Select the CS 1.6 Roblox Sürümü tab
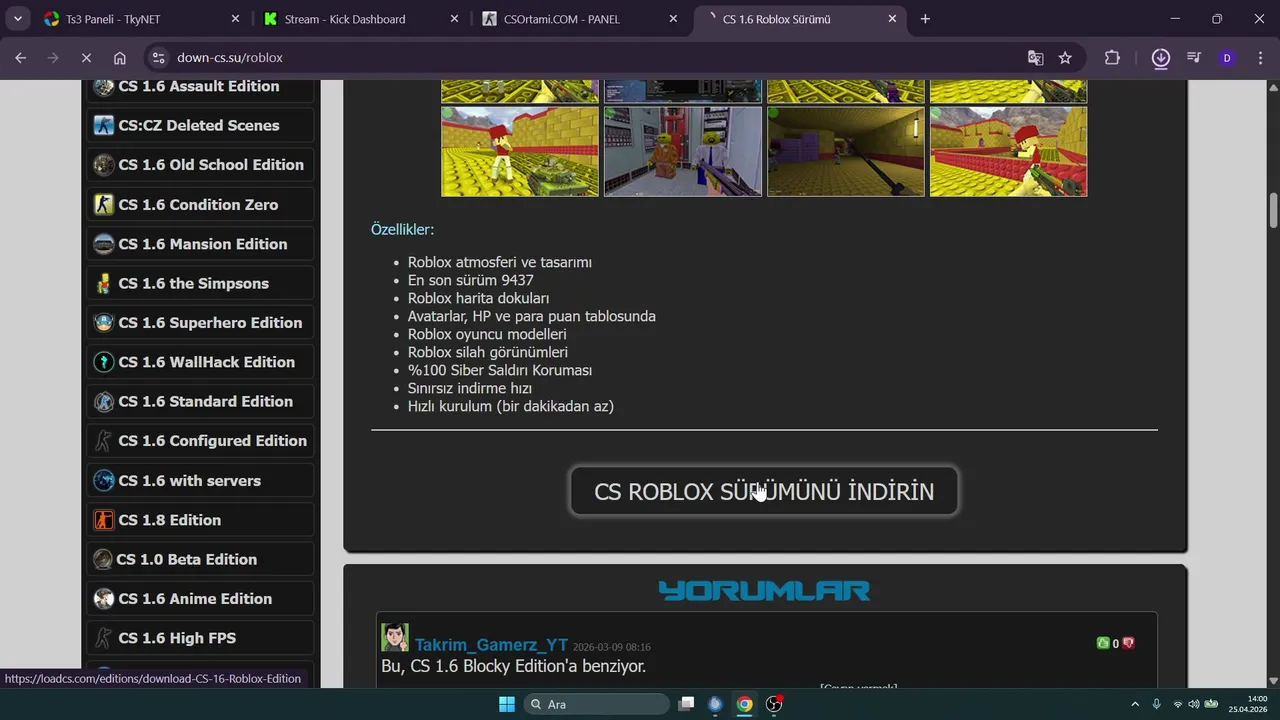This screenshot has height=720, width=1280. pyautogui.click(x=800, y=19)
